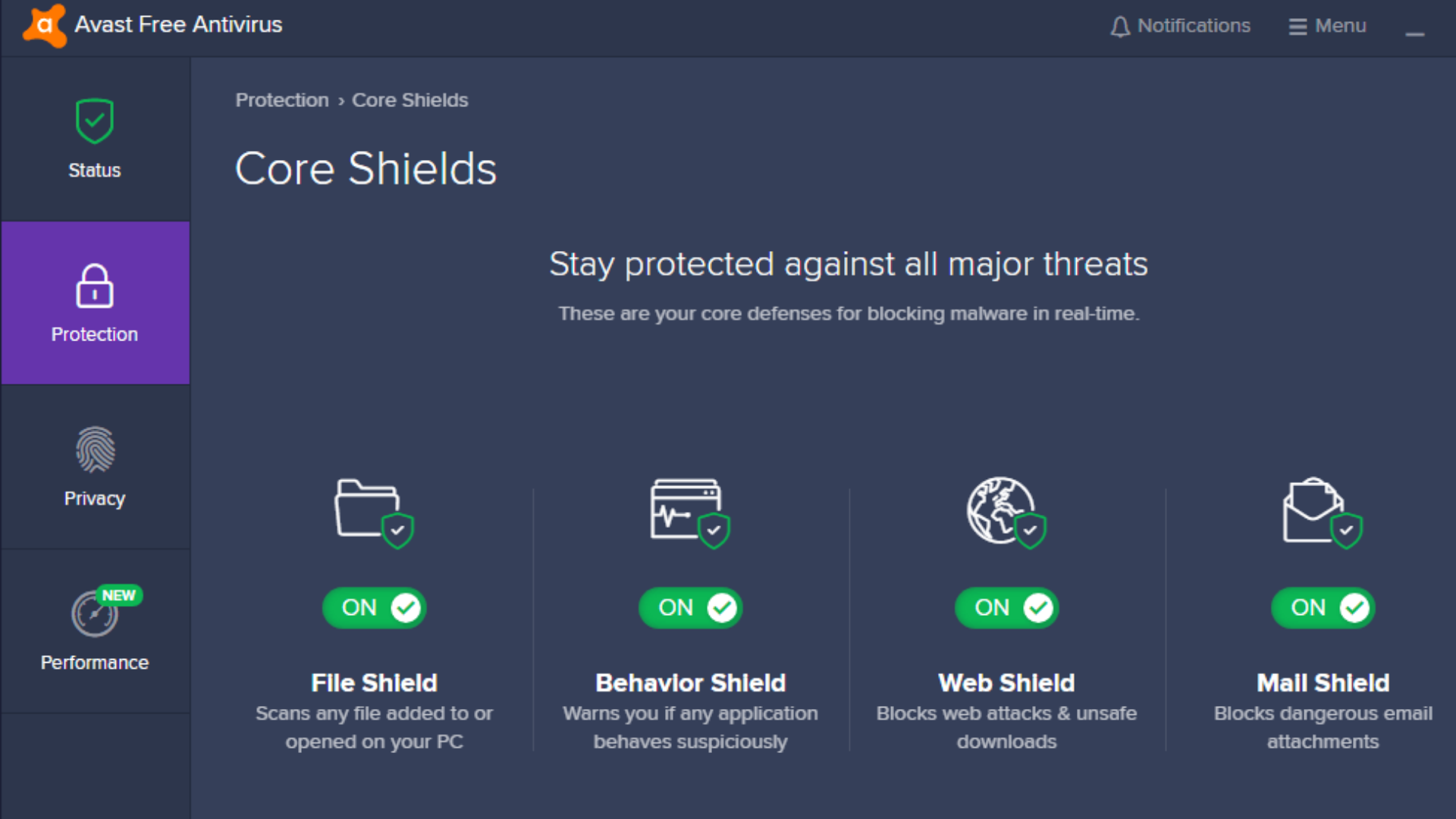Turn off the Behavior Shield switch
Image resolution: width=1456 pixels, height=819 pixels.
point(690,607)
